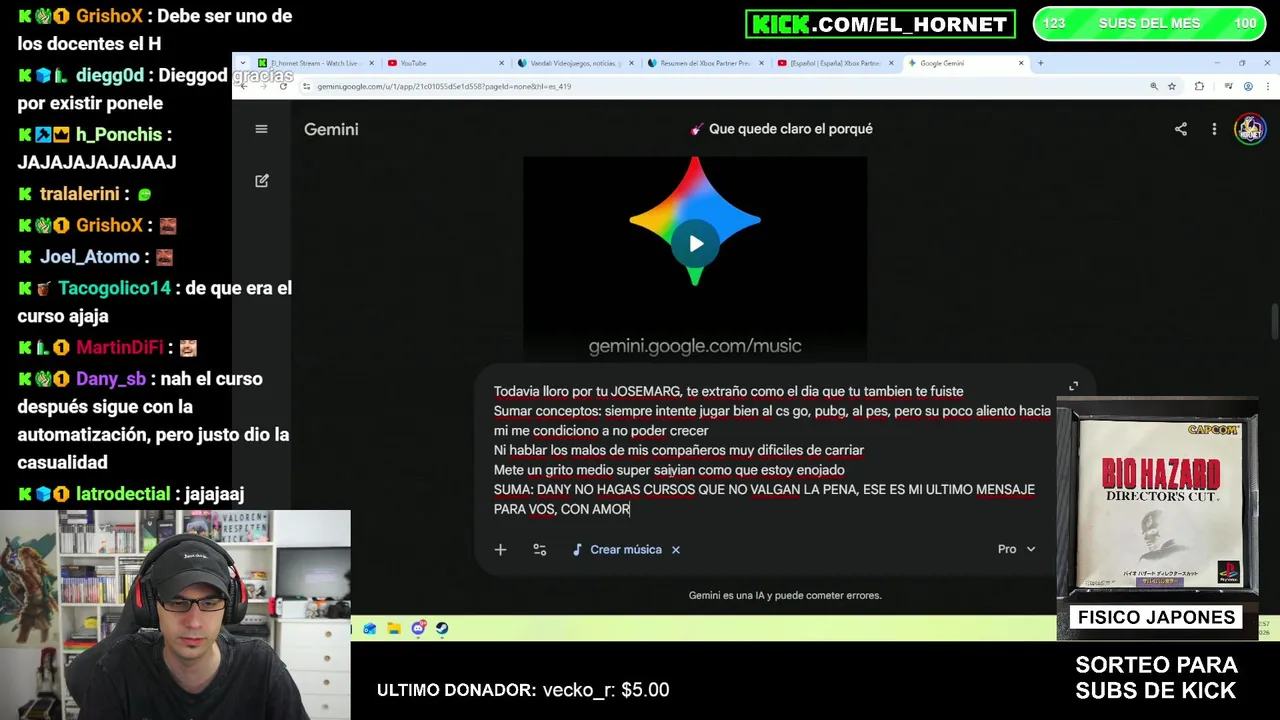Open the media control icon in toolbar
The height and width of the screenshot is (720, 1280).
1228,86
